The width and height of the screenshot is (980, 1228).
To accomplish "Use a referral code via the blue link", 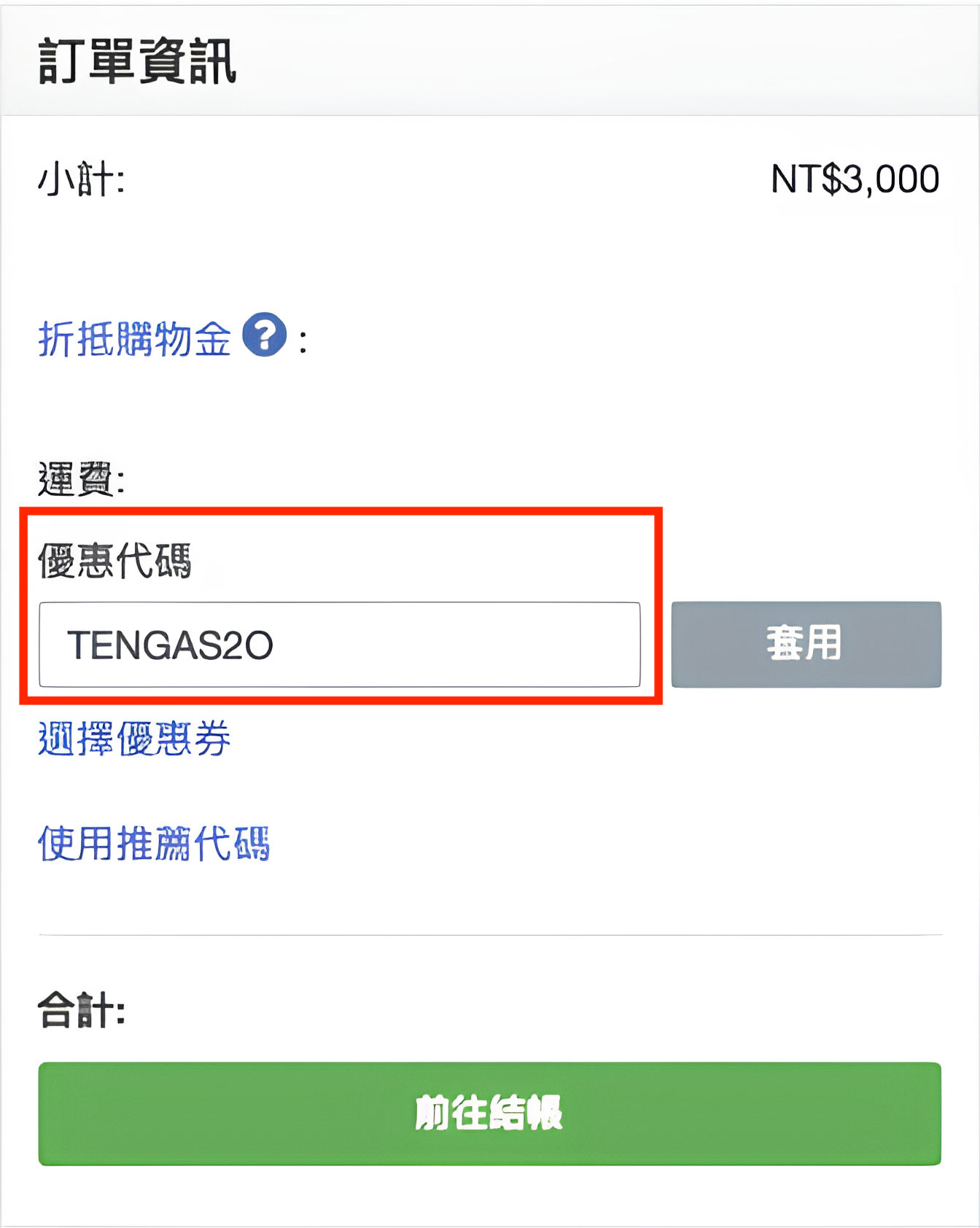I will (154, 844).
